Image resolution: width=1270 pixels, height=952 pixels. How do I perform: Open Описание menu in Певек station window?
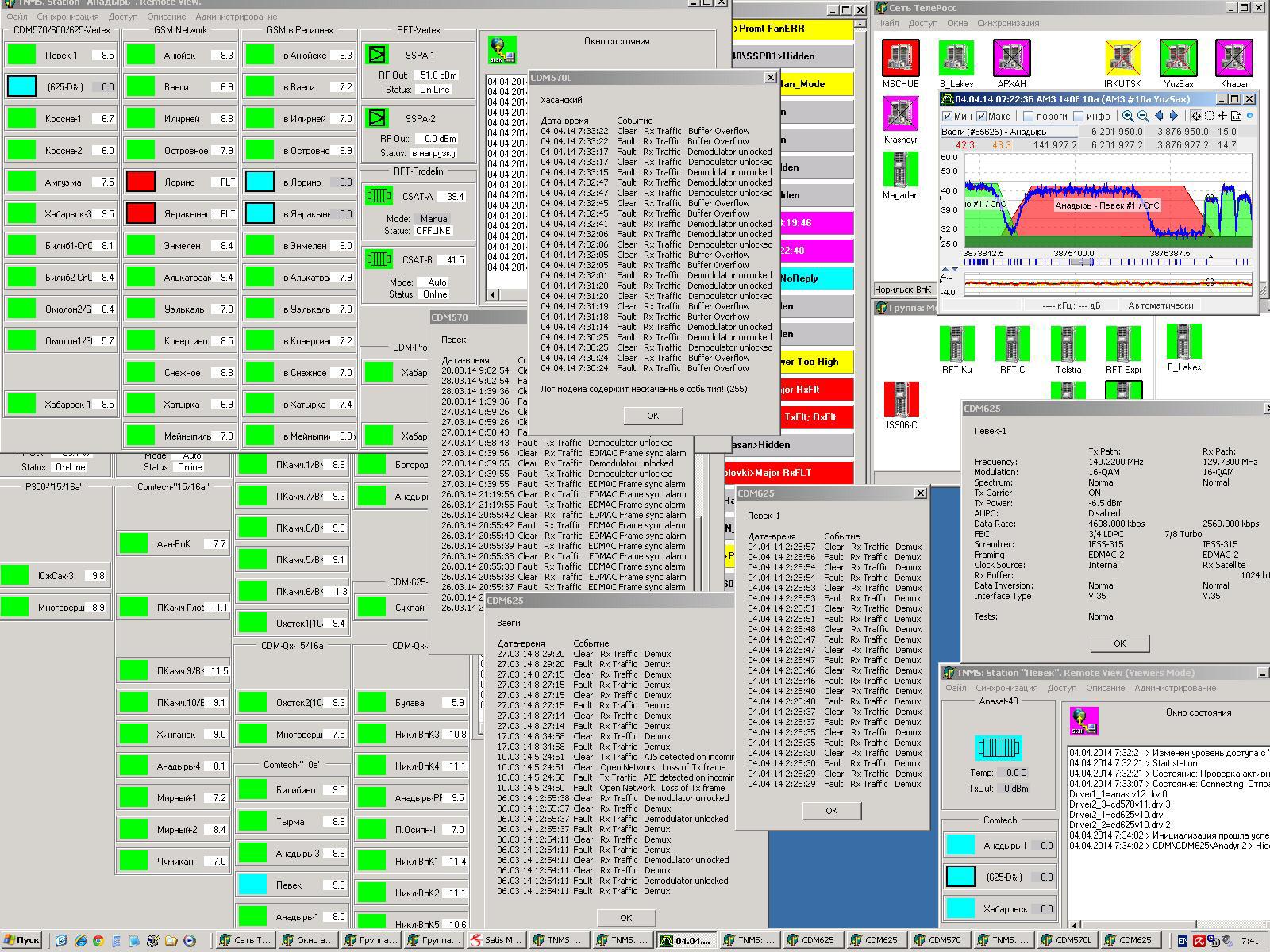click(1105, 688)
